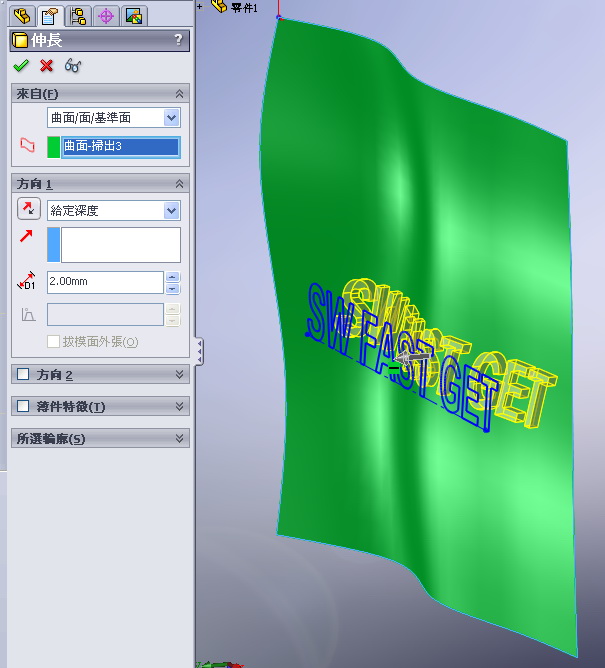The image size is (605, 668).
Task: Expand the 零件1 flyout tree node
Action: coord(199,6)
